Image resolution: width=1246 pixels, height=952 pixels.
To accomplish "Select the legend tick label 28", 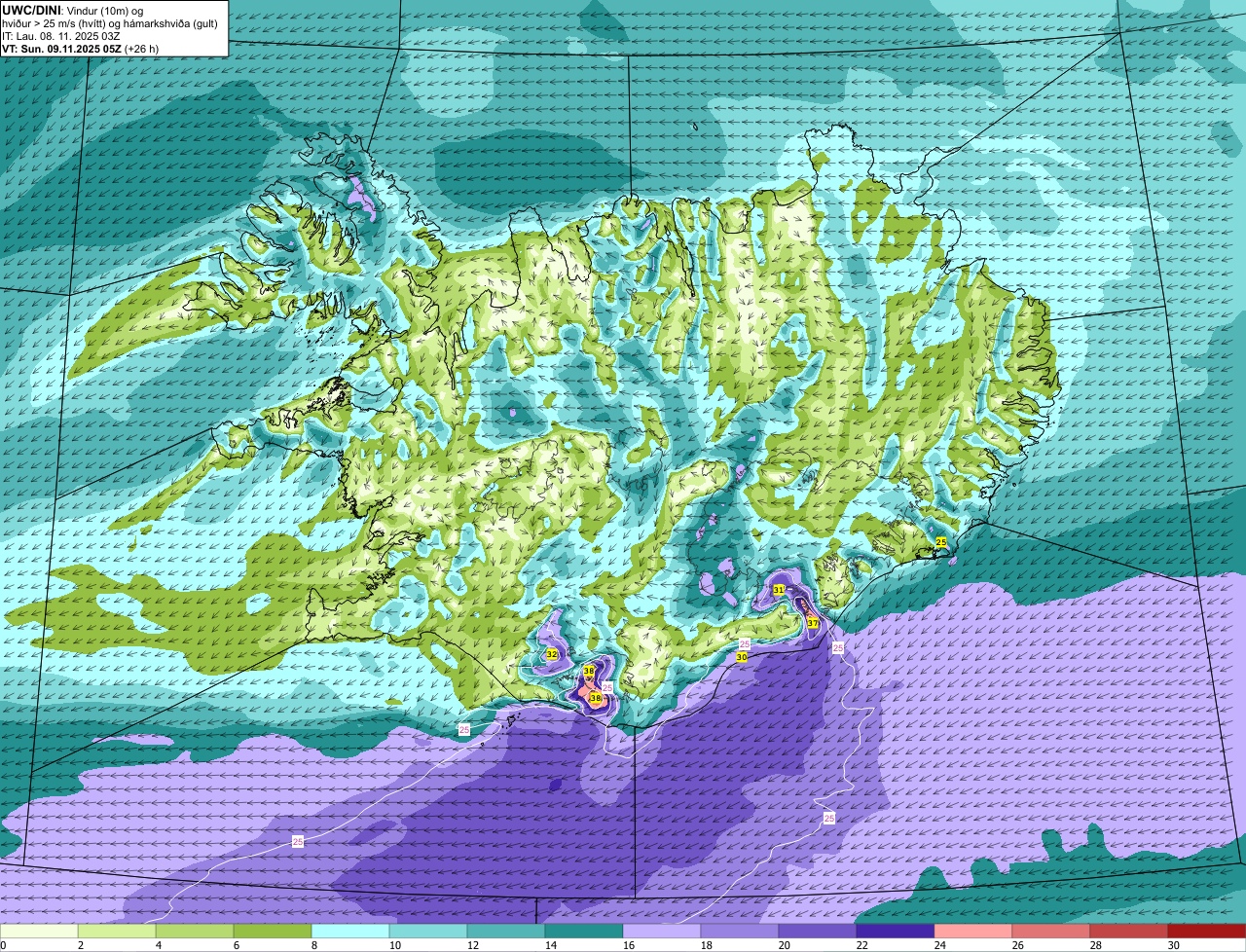I will (x=1095, y=945).
